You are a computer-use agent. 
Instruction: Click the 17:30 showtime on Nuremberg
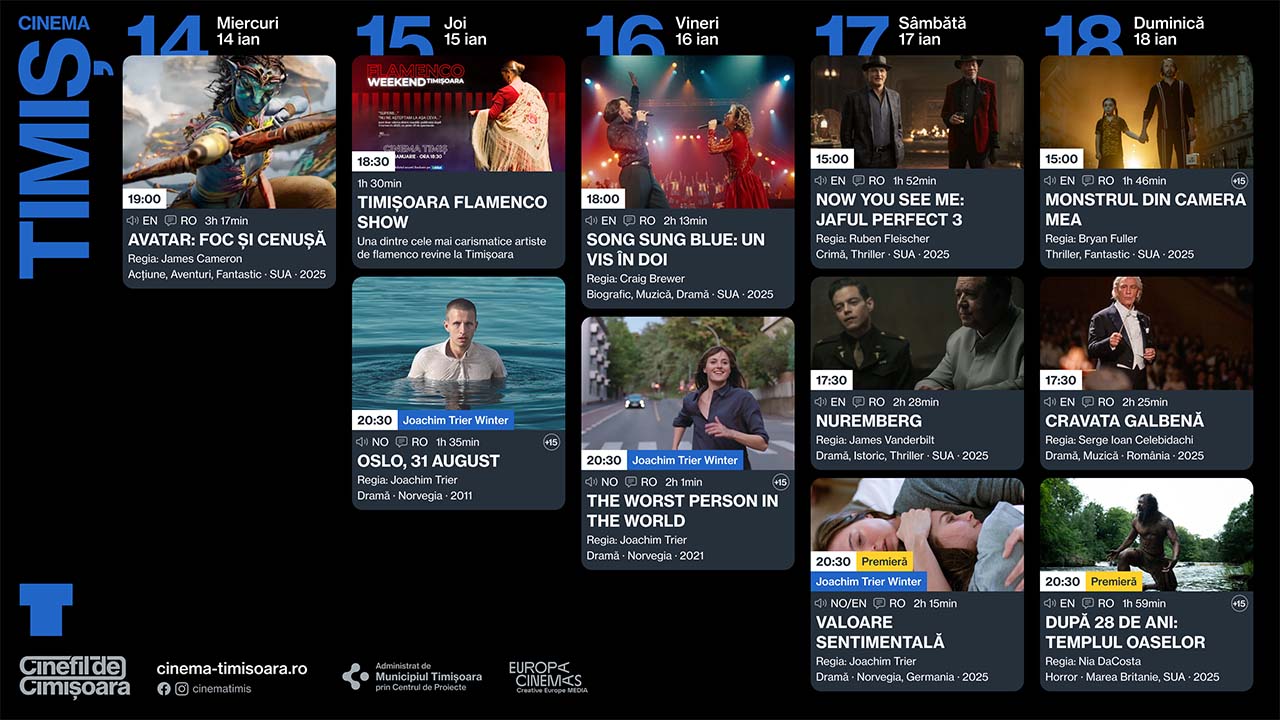[x=832, y=380]
